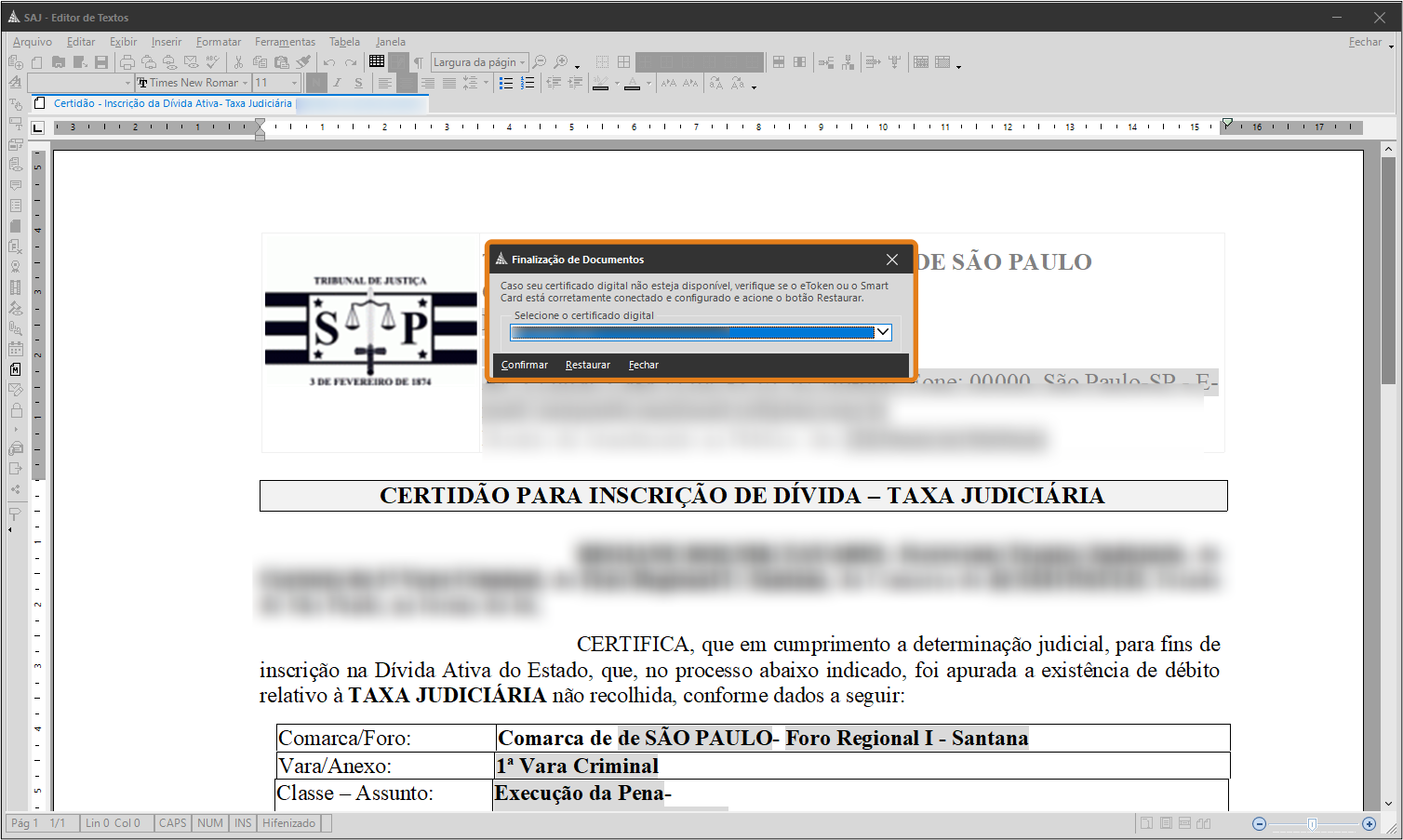Click the padlock icon in left sidebar

[16, 410]
